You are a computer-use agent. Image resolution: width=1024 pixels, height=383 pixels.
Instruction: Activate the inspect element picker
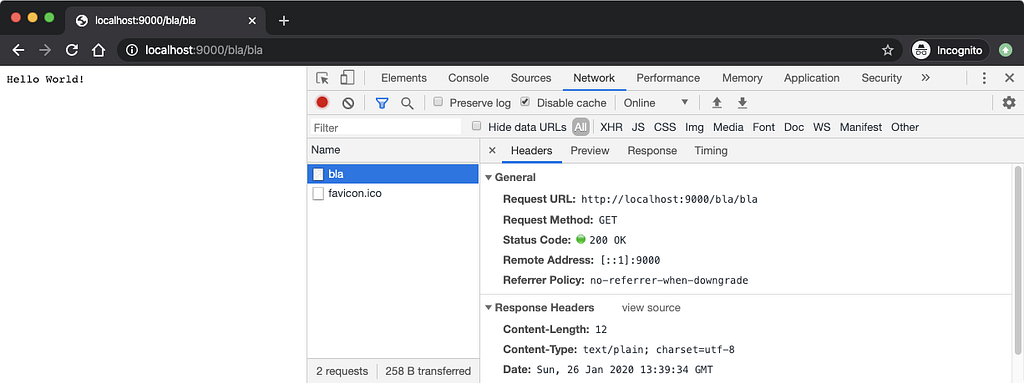(323, 78)
